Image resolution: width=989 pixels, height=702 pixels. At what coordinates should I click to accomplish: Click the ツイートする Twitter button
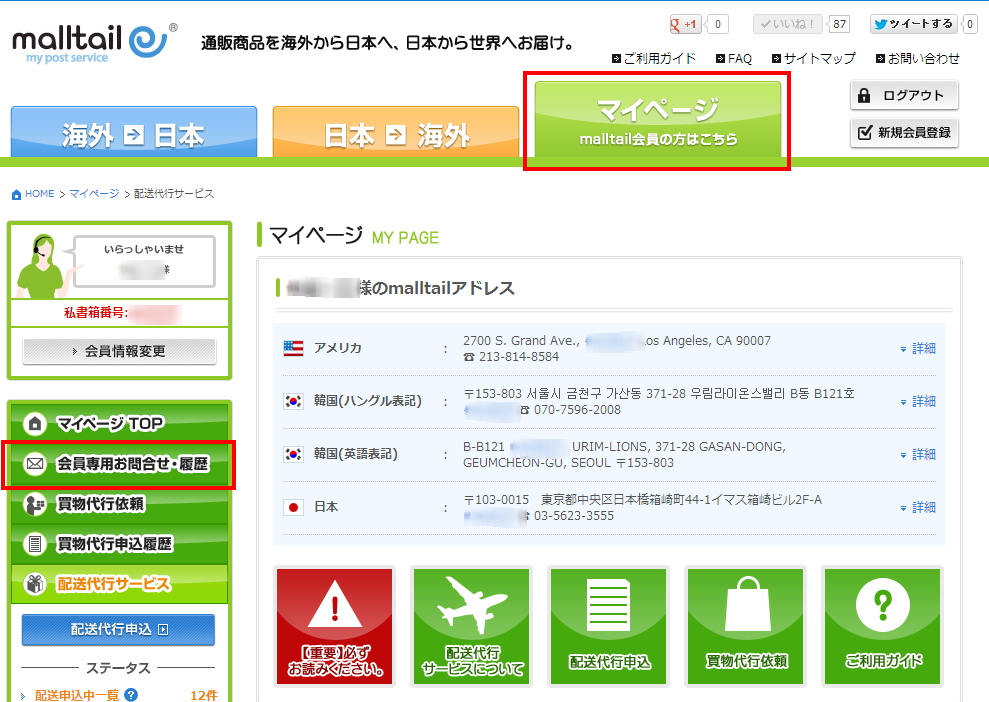tap(913, 24)
